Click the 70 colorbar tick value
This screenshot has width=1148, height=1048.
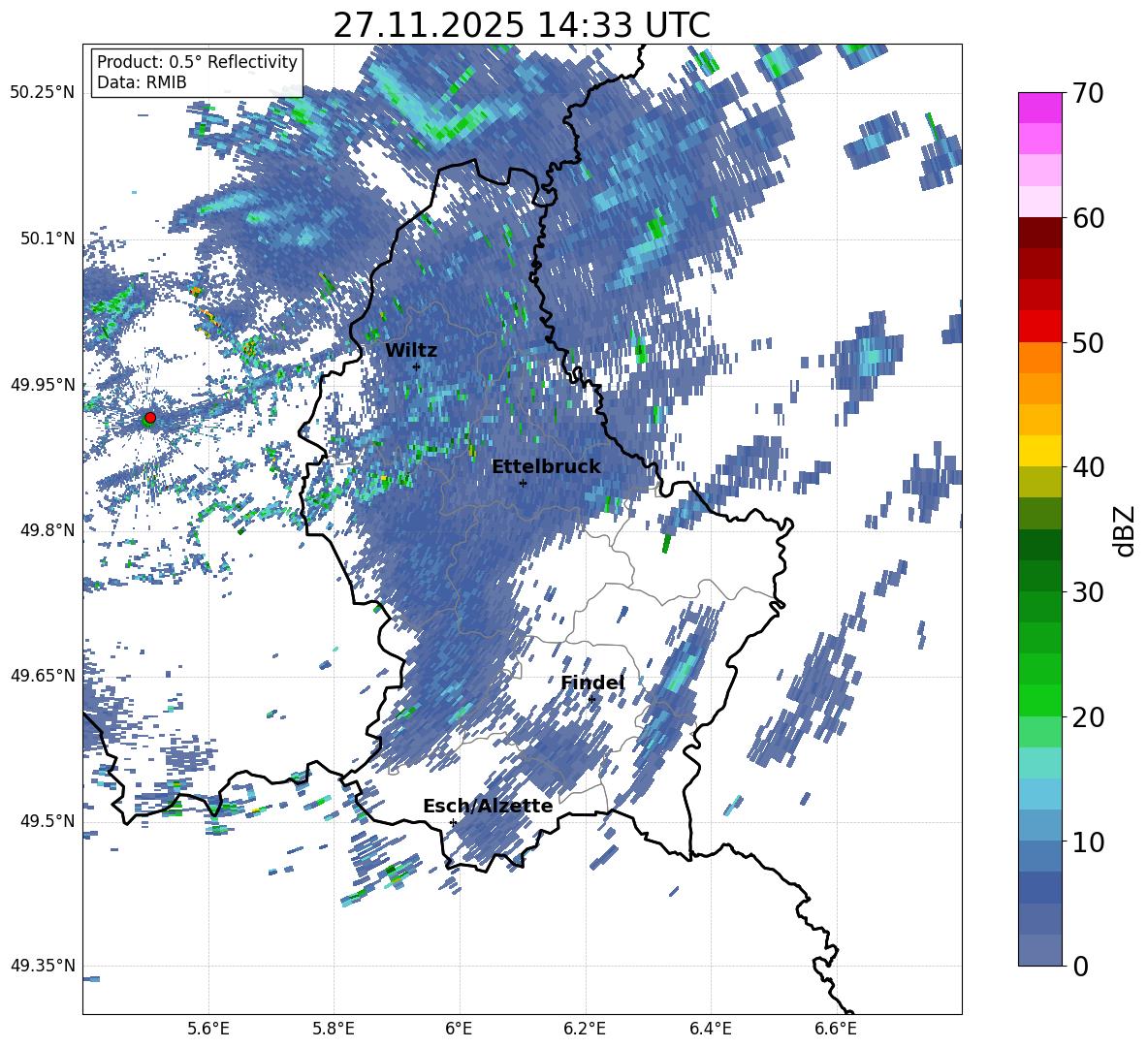pyautogui.click(x=1088, y=94)
